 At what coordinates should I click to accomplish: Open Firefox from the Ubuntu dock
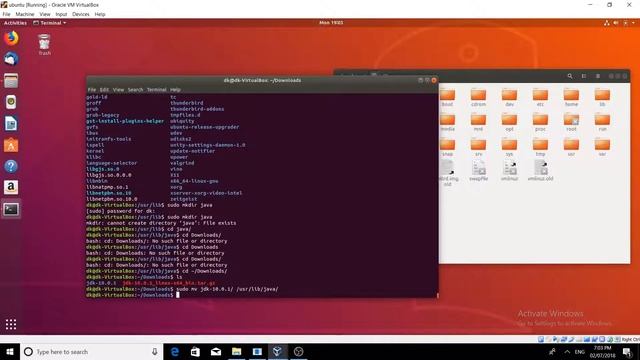[x=11, y=38]
